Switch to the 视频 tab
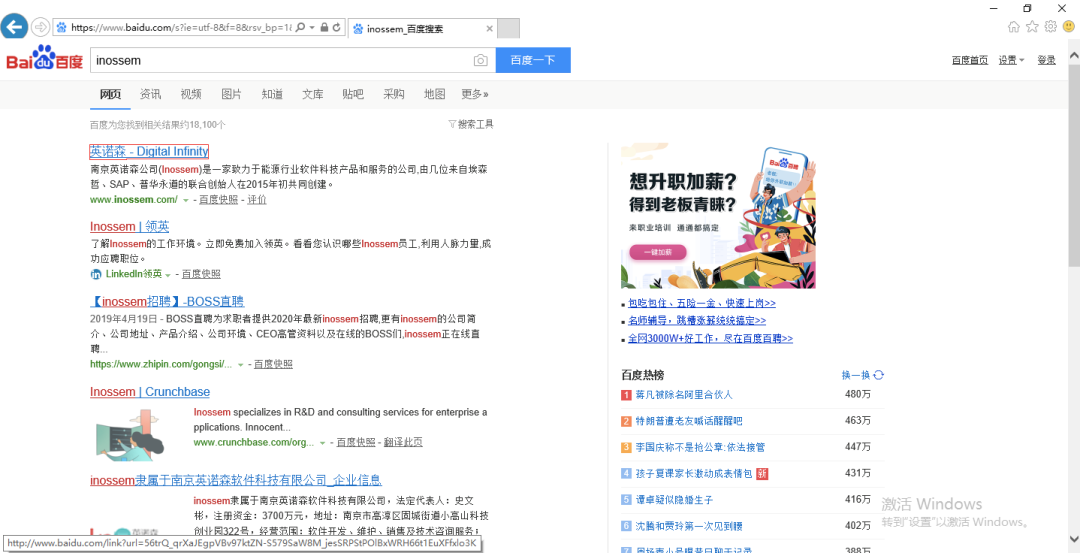This screenshot has width=1080, height=553. pyautogui.click(x=191, y=94)
